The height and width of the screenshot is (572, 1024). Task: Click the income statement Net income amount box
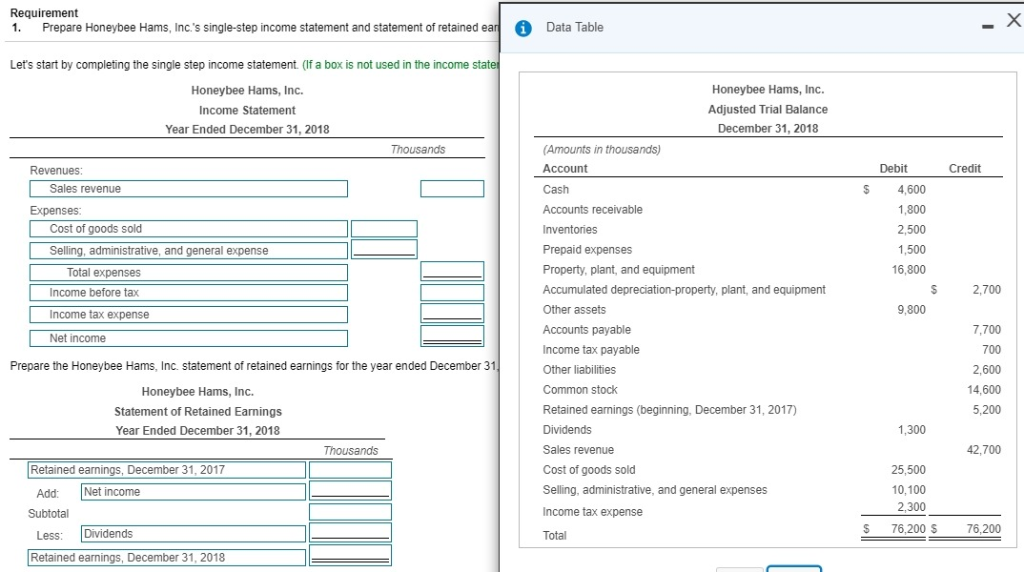[x=452, y=336]
